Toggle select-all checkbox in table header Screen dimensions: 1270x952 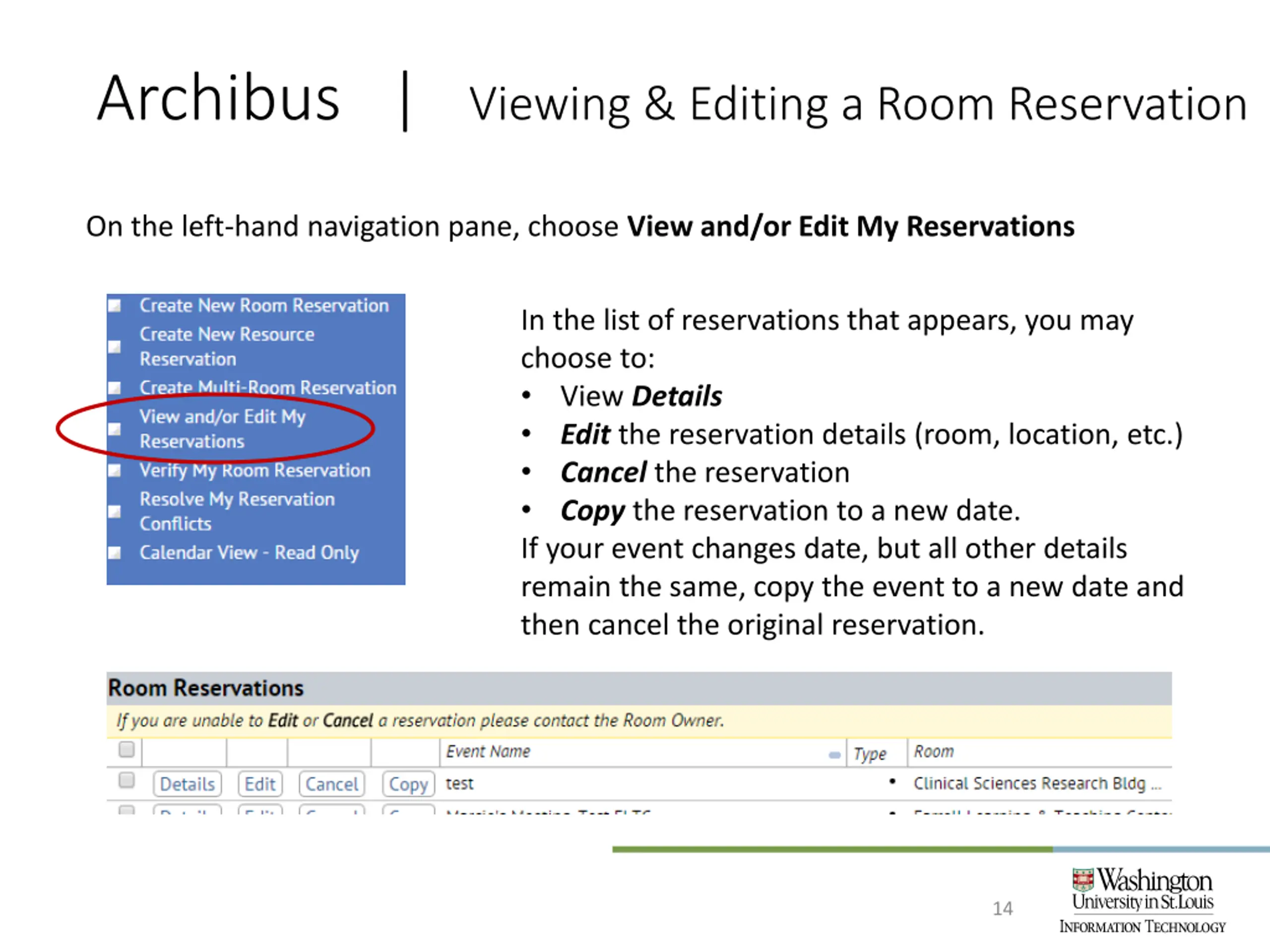[x=127, y=749]
